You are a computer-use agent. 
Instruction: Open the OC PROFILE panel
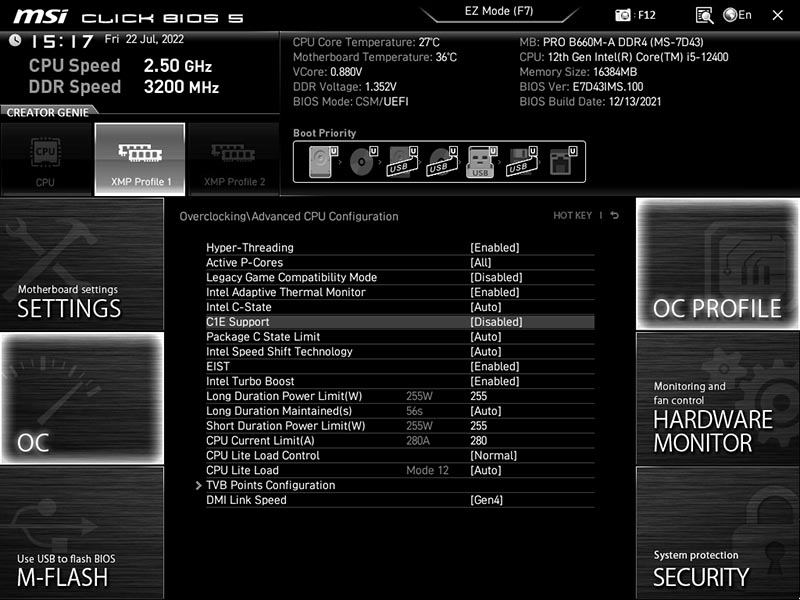(718, 264)
